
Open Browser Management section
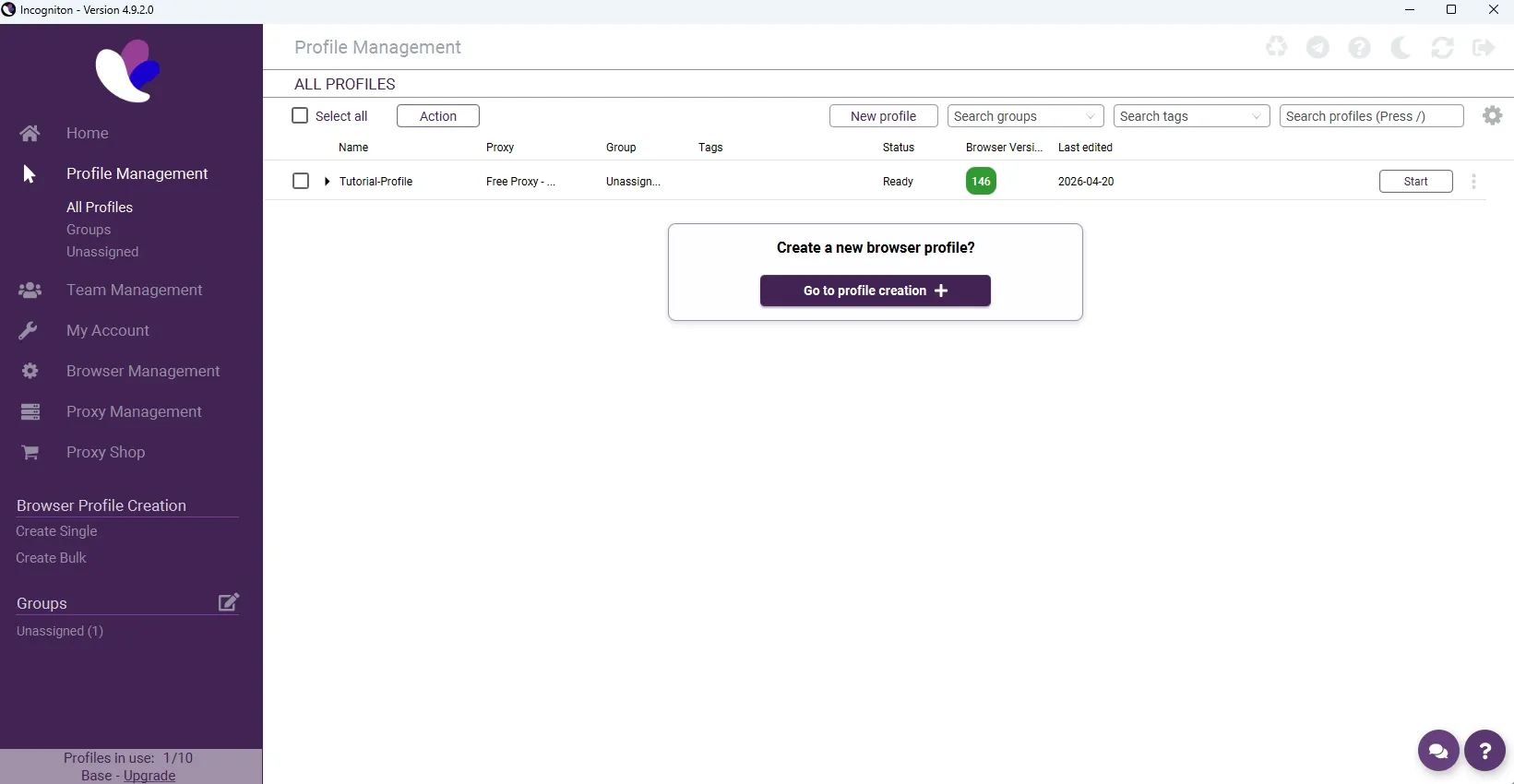(x=143, y=371)
